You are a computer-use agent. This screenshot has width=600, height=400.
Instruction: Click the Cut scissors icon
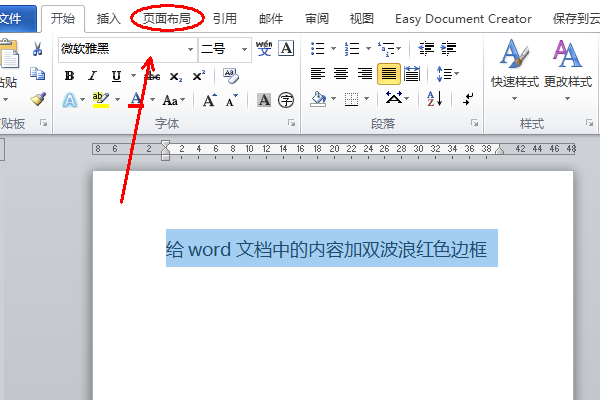(x=37, y=49)
